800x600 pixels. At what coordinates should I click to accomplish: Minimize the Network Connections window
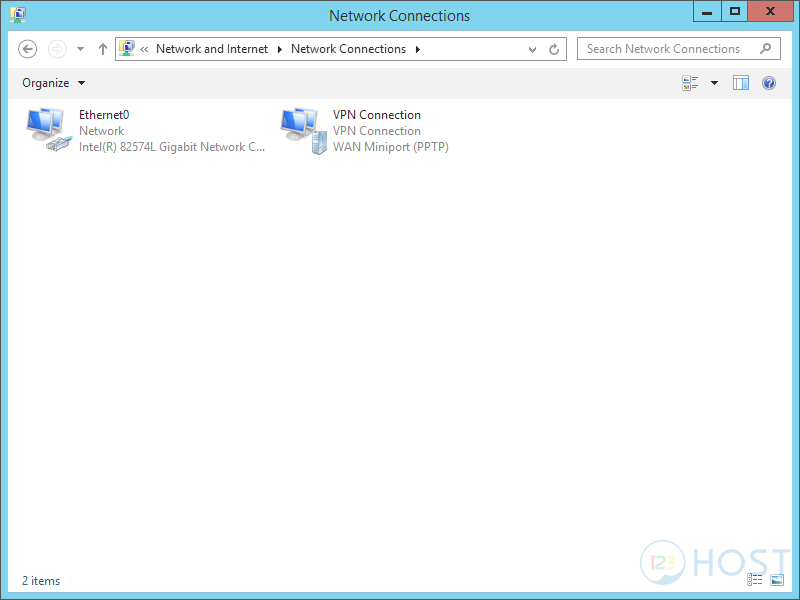[x=707, y=12]
